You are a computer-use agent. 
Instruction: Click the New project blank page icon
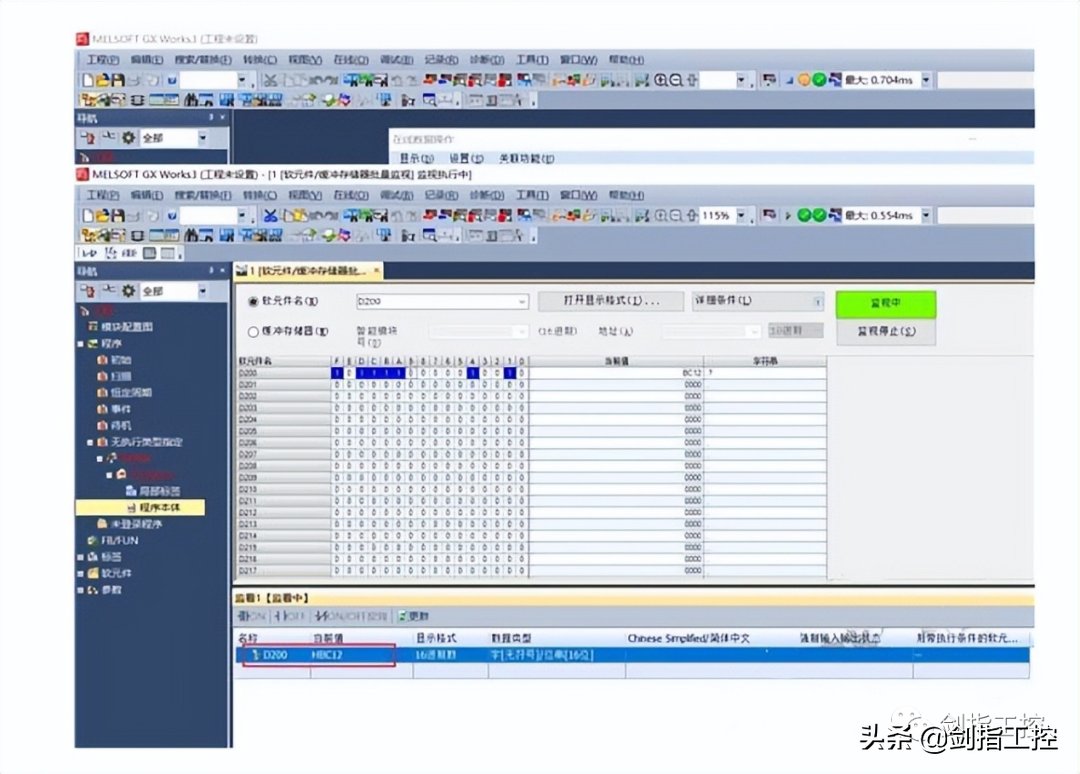tap(88, 216)
